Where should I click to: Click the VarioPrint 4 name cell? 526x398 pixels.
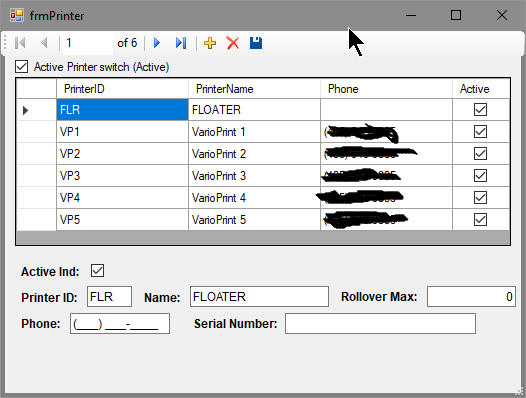[x=254, y=198]
